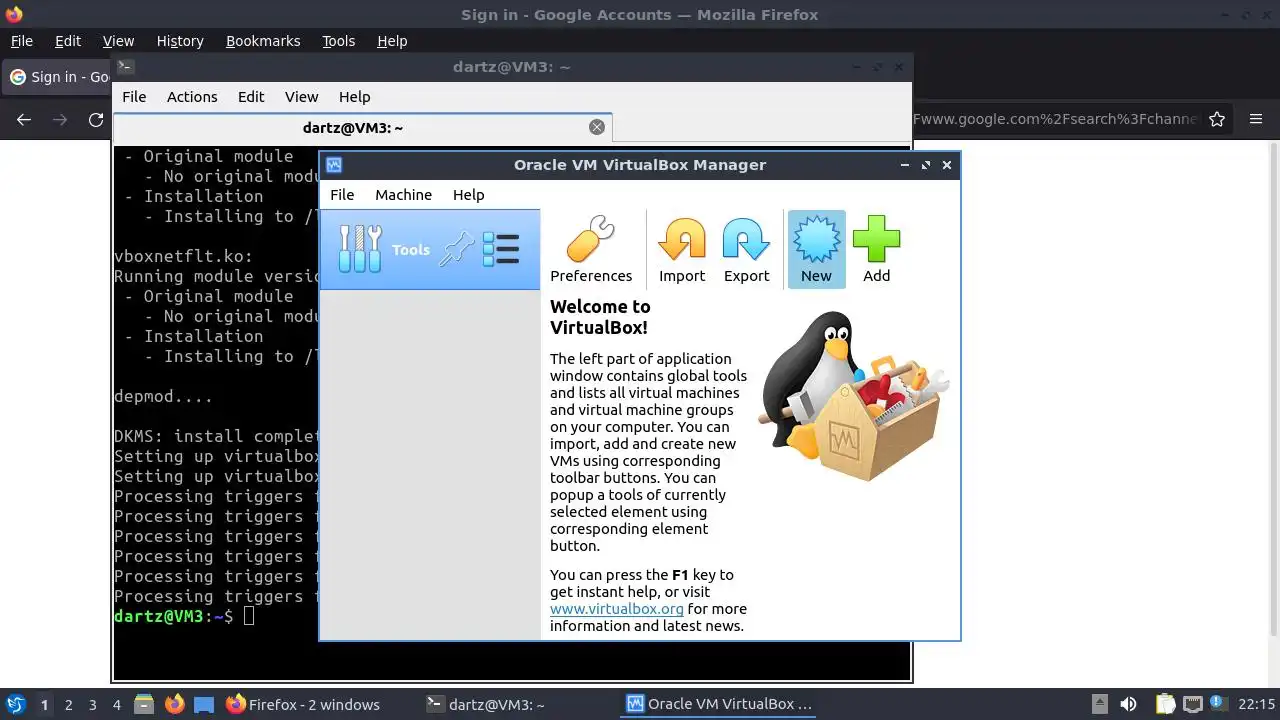Open file manager from panel launcher
The width and height of the screenshot is (1280, 720).
144,704
